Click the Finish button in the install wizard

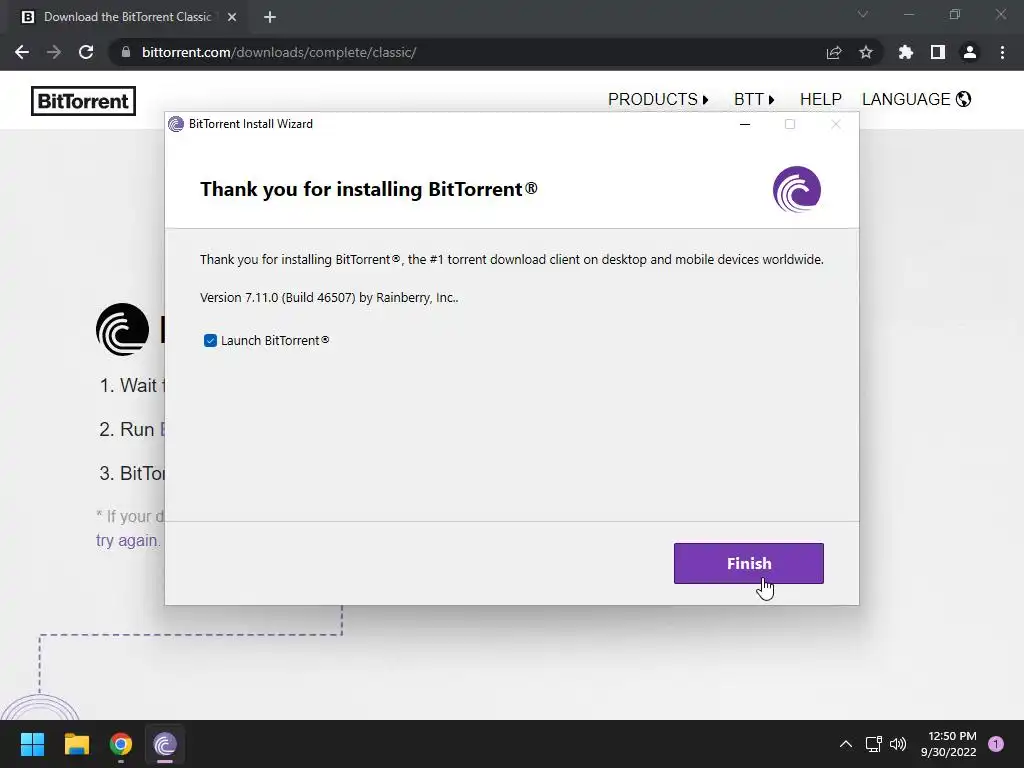point(748,563)
